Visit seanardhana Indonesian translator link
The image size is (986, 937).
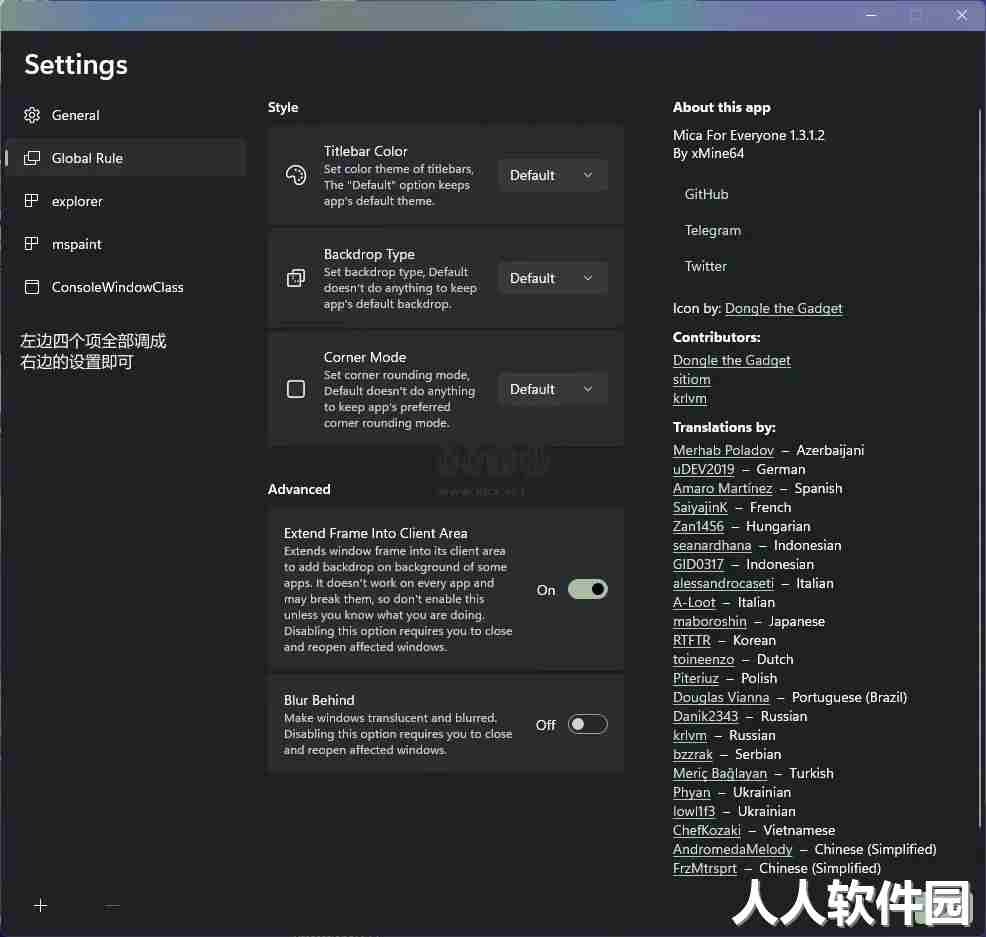712,545
